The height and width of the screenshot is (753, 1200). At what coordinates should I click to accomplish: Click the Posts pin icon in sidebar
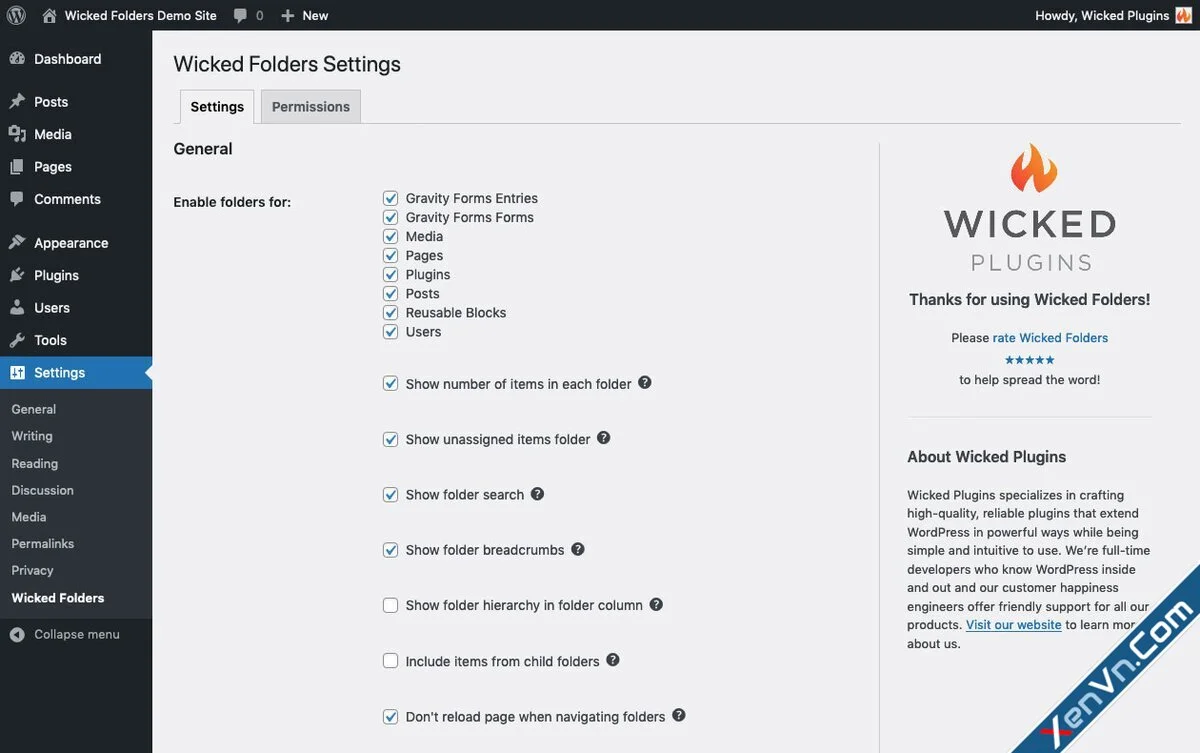click(x=17, y=102)
